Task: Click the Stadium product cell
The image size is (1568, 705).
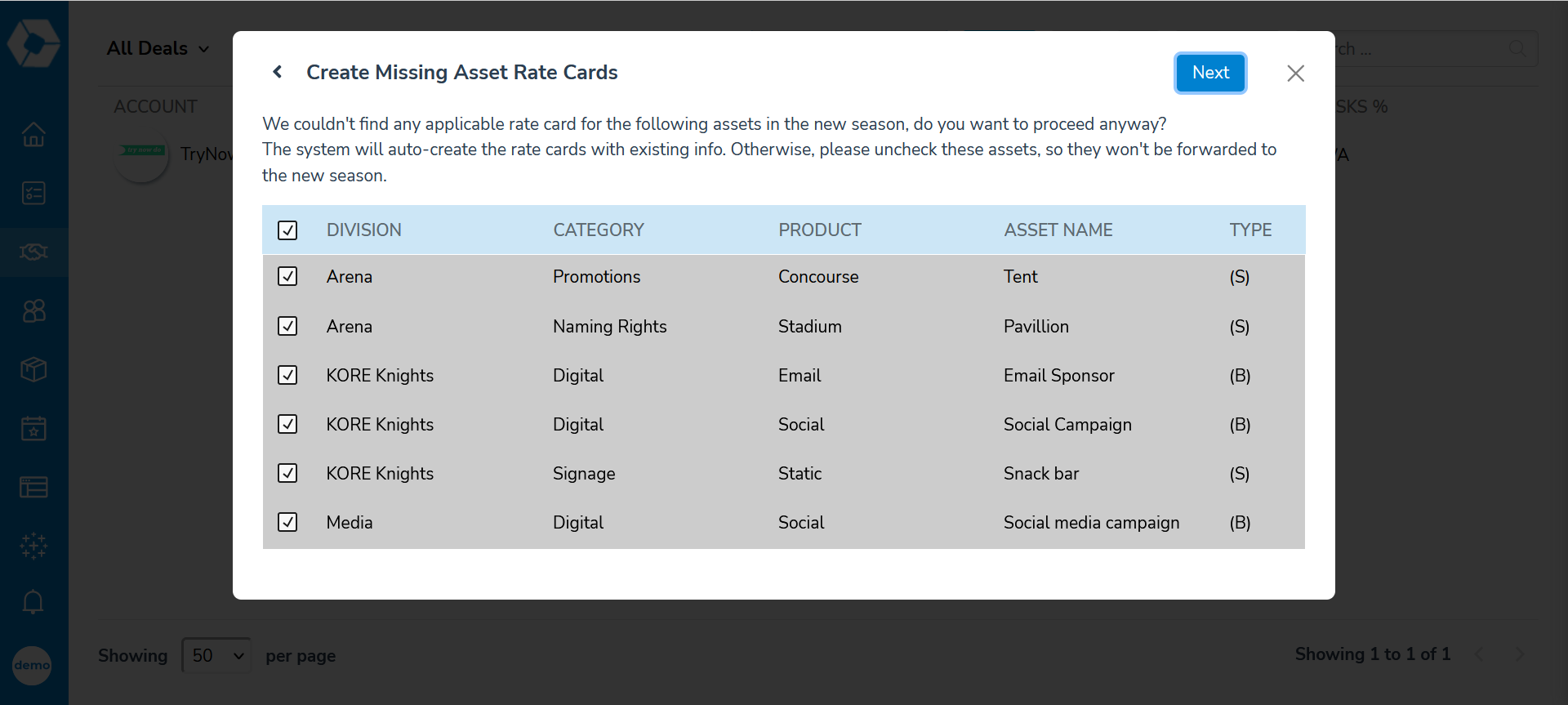Action: (810, 327)
